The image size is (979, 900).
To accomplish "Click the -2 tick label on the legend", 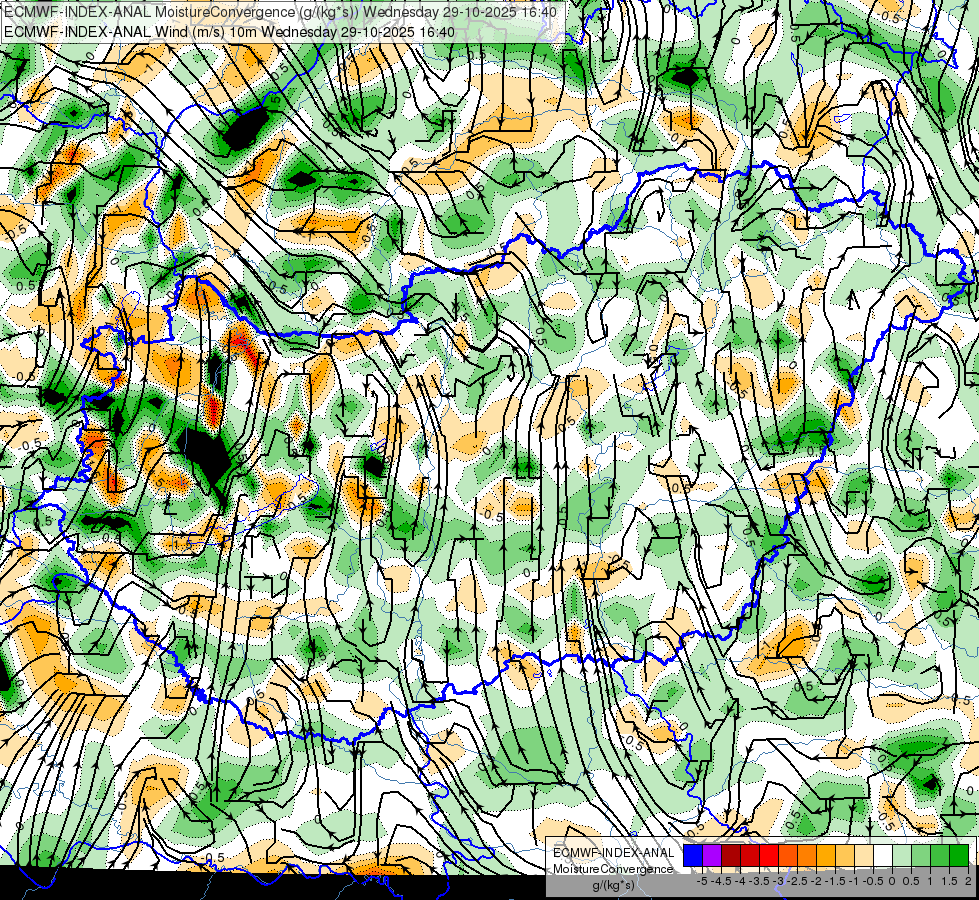I will (x=817, y=881).
